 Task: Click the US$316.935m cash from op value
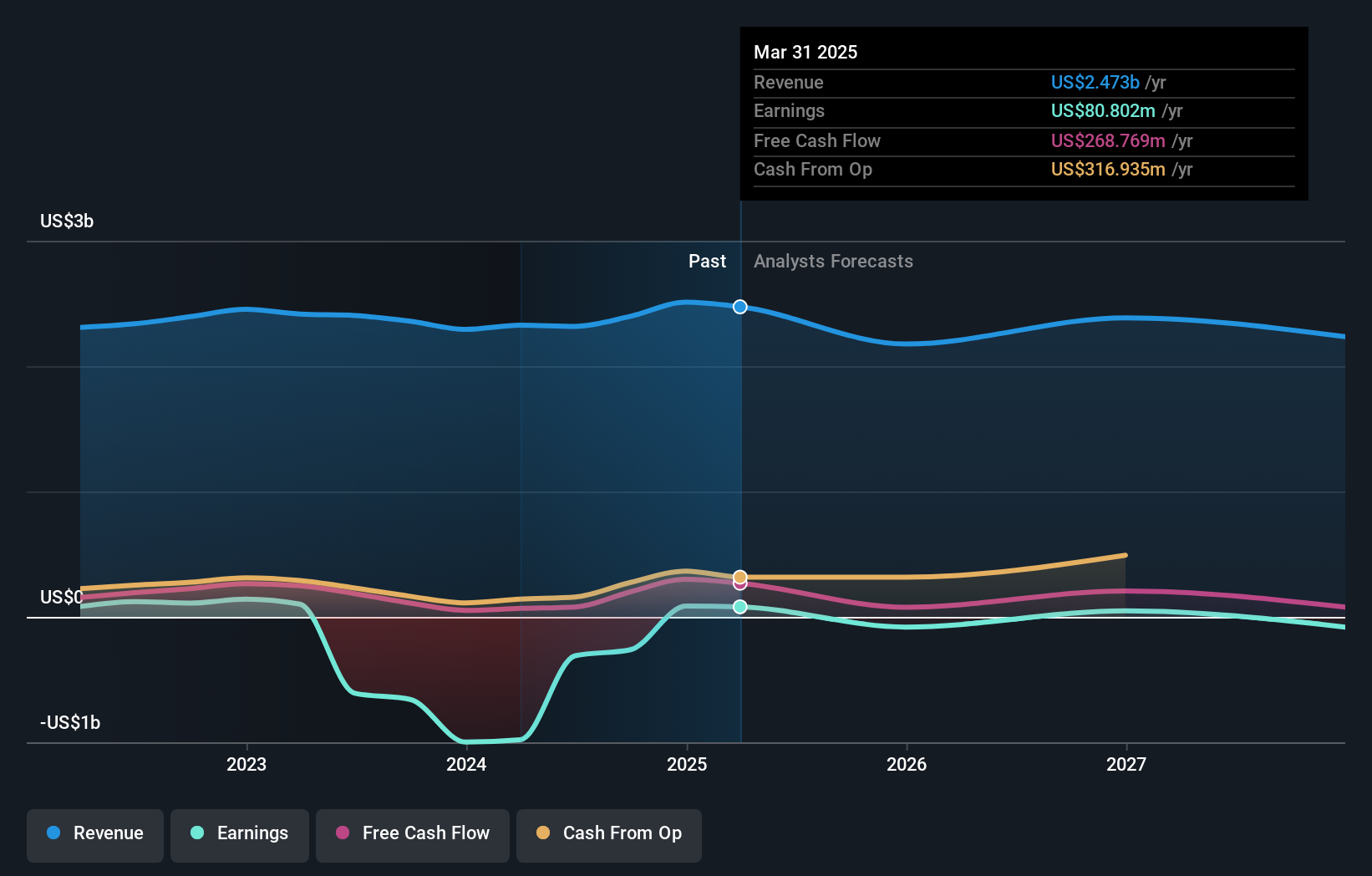(1108, 170)
